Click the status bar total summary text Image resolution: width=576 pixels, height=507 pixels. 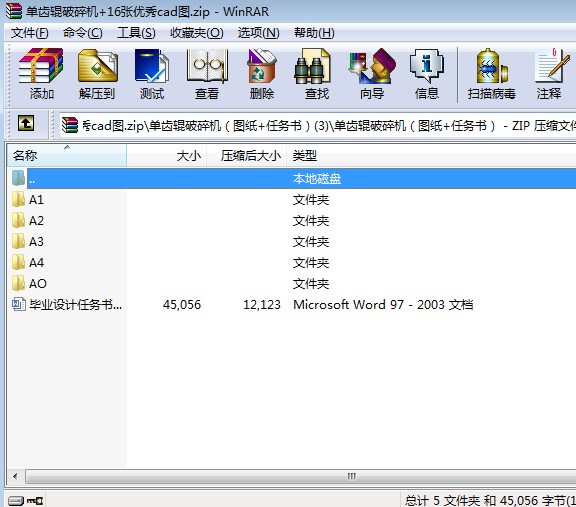pyautogui.click(x=490, y=500)
